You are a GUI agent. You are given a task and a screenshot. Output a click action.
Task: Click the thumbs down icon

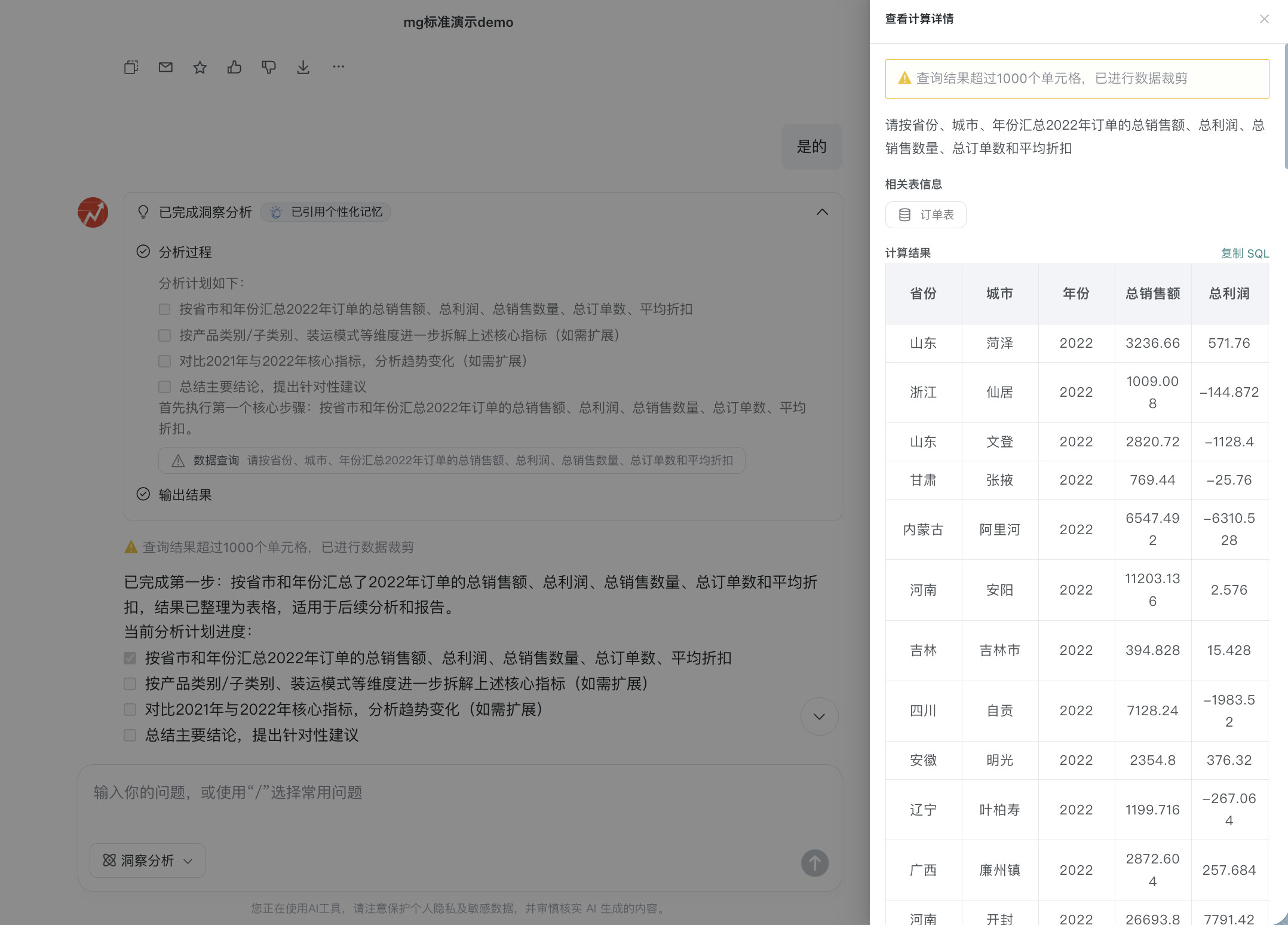click(x=269, y=67)
